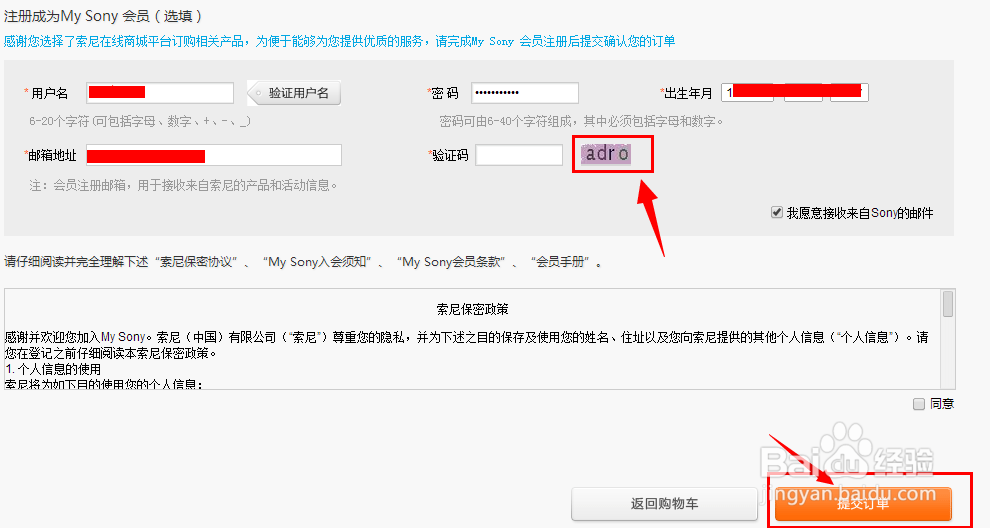This screenshot has height=528, width=990.
Task: Click the 注册成为My Sony 会员（选填） heading
Action: pyautogui.click(x=103, y=16)
